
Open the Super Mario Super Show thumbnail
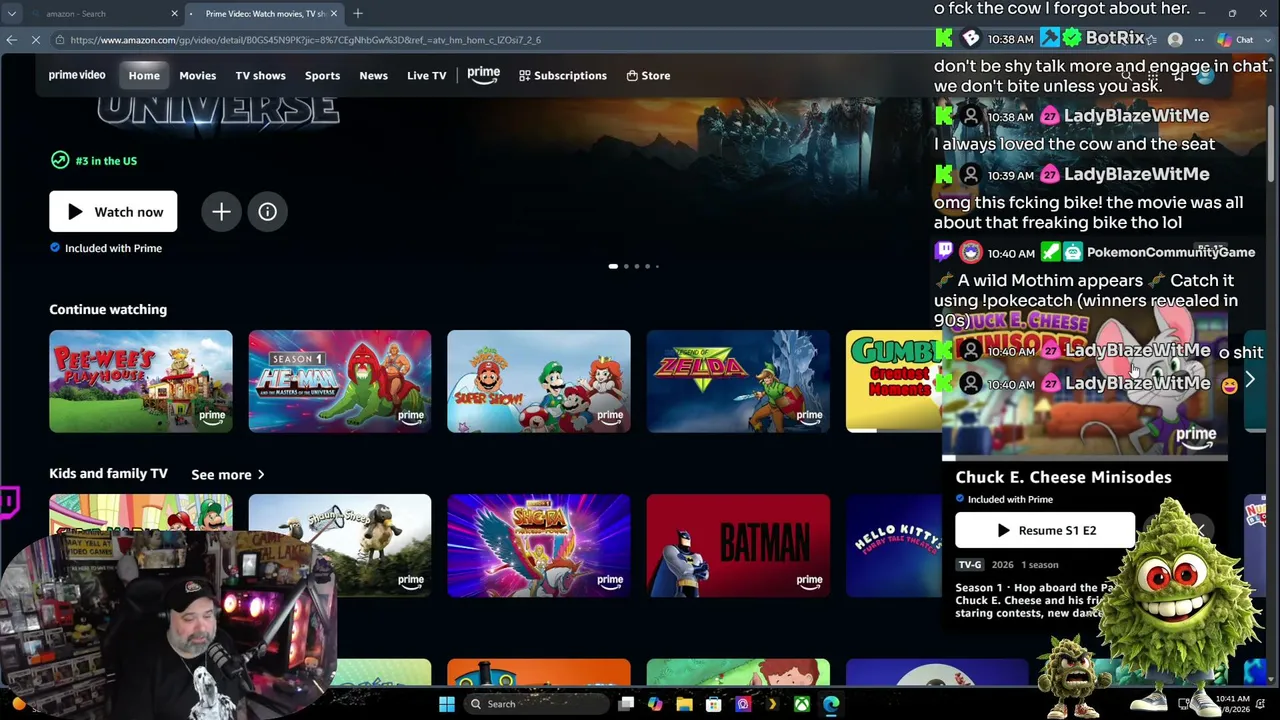(539, 381)
